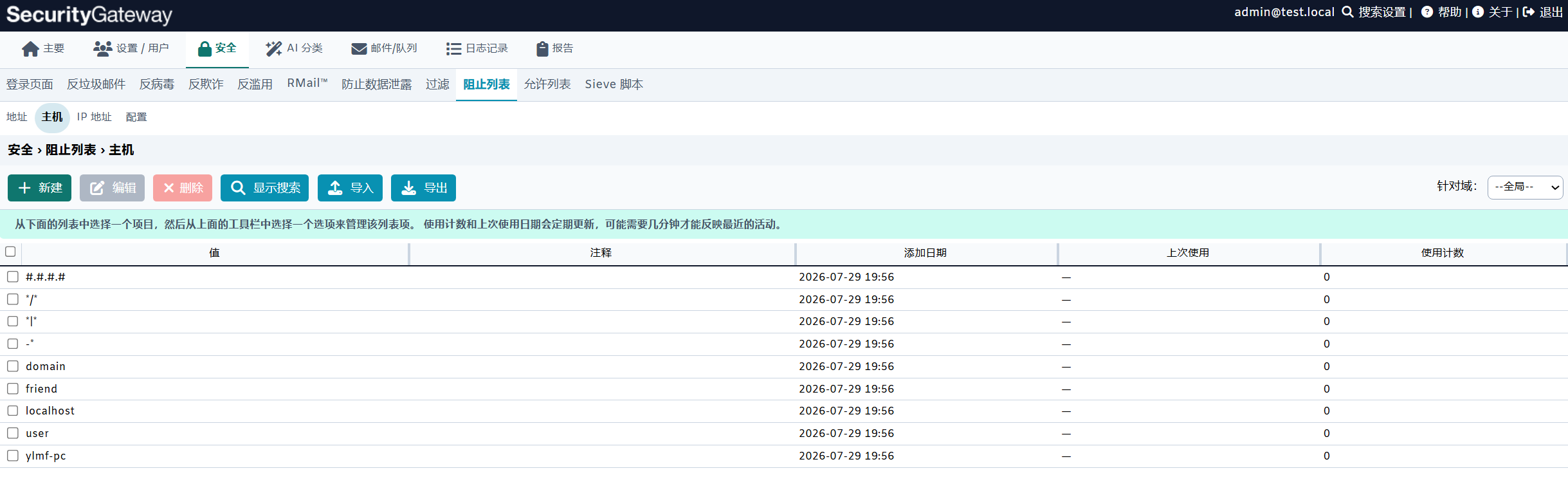Viewport: 1568px width, 484px height.
Task: Open the 反垃圾邮件 tab
Action: tap(96, 84)
